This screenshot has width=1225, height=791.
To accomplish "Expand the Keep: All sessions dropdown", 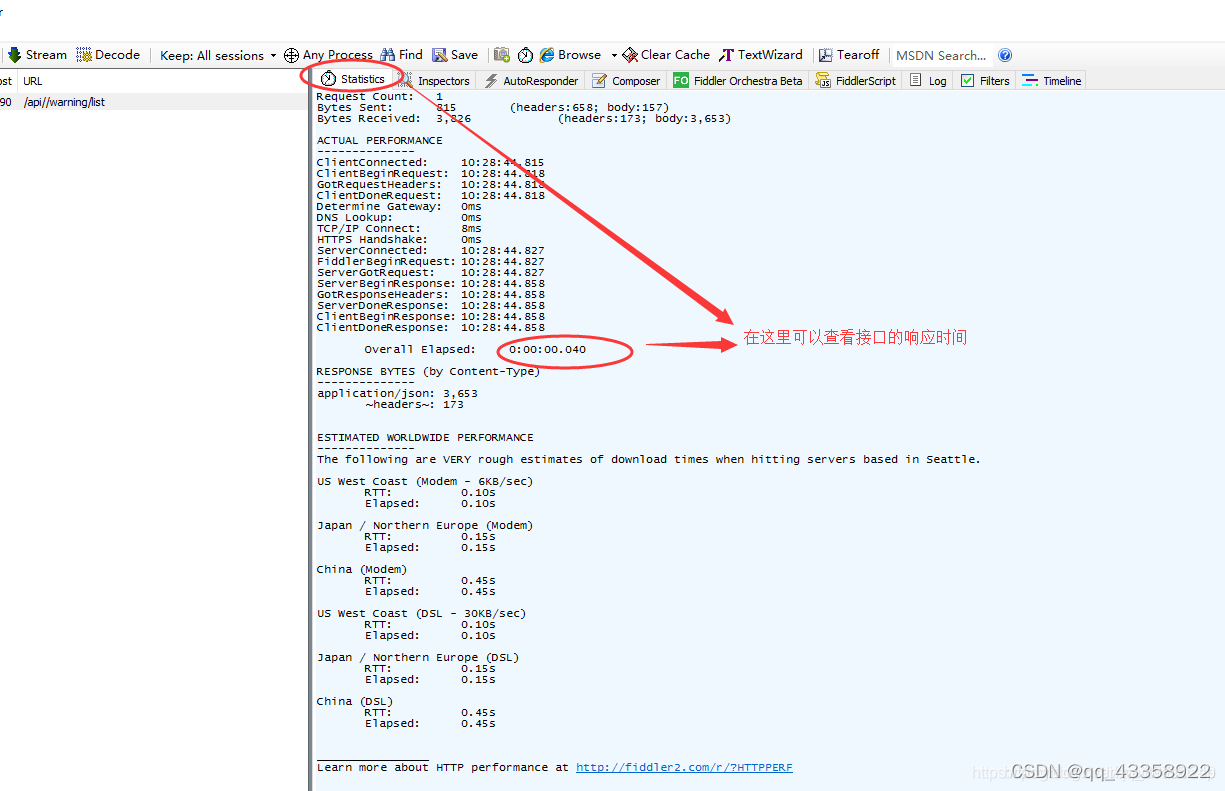I will tap(219, 55).
